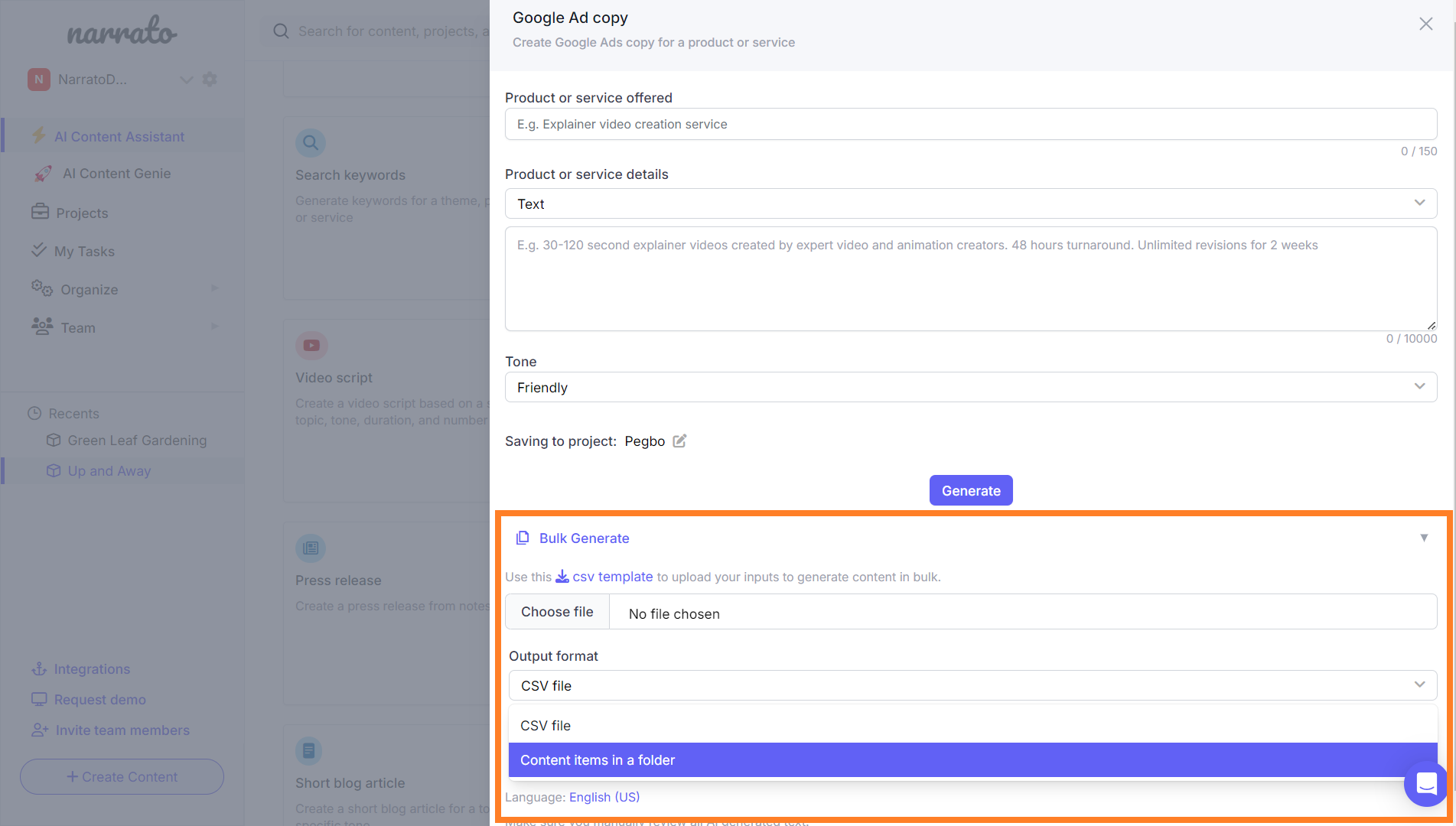Click the Integrations anchor icon
1456x826 pixels.
coord(39,669)
